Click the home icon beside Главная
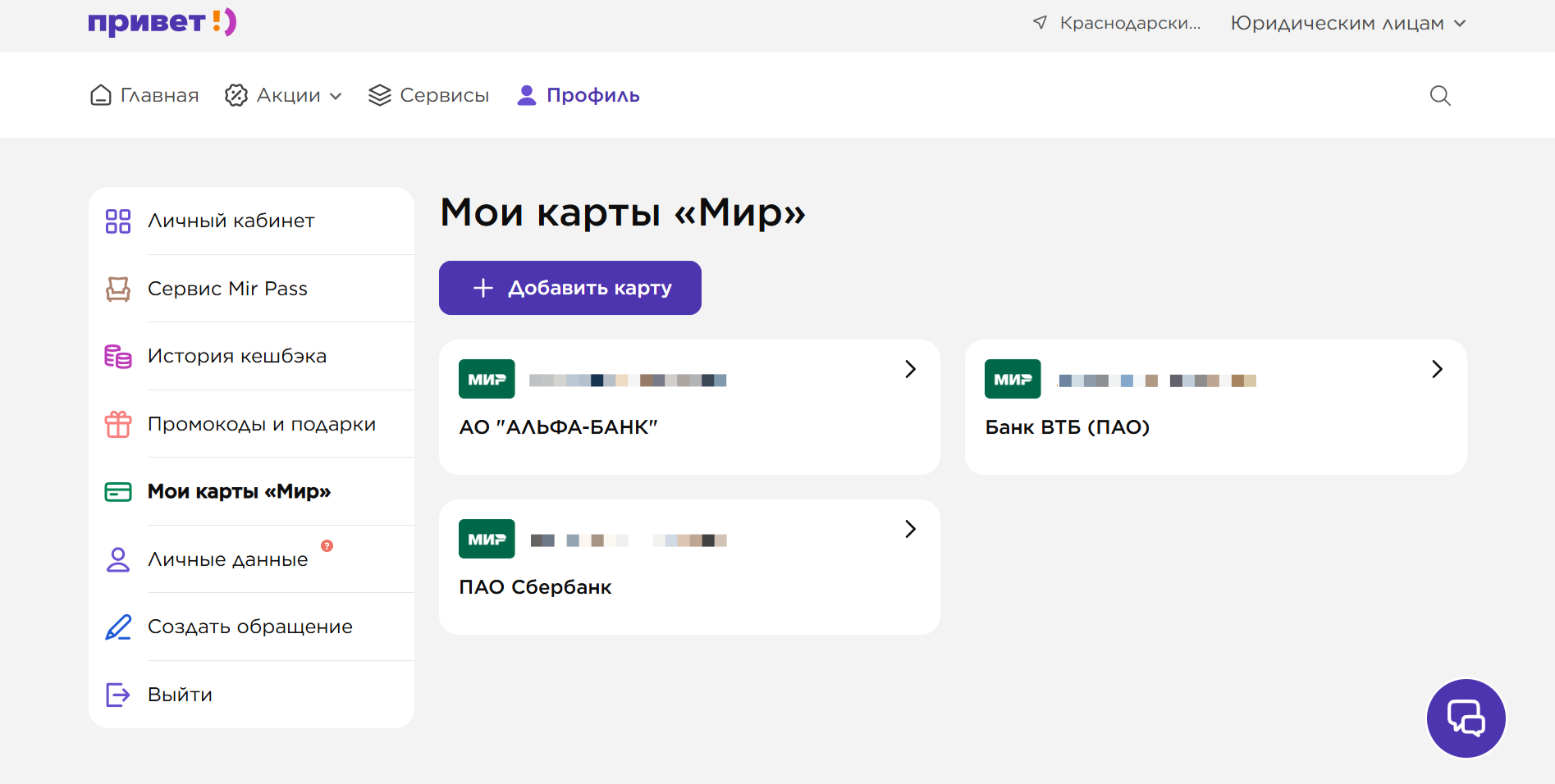1555x784 pixels. 101,95
